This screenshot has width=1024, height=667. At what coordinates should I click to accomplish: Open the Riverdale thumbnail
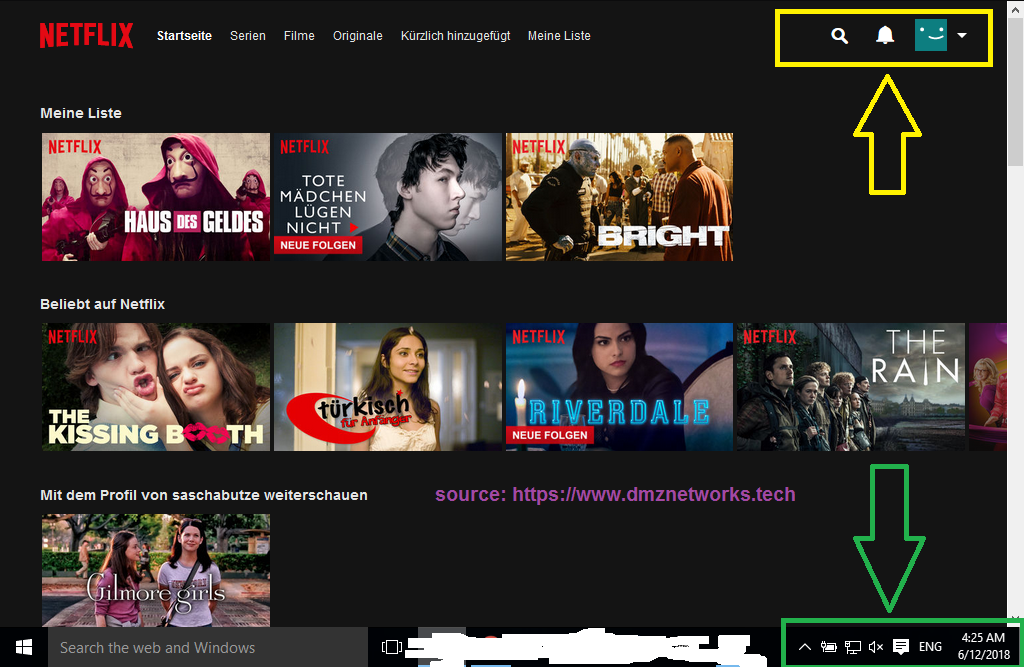pyautogui.click(x=619, y=387)
